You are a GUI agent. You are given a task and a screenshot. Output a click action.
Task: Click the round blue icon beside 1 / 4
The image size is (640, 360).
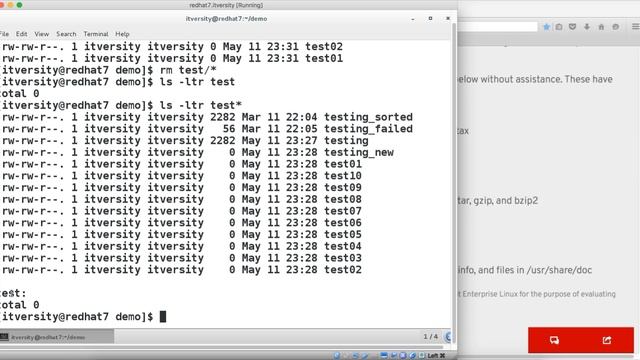(x=448, y=337)
